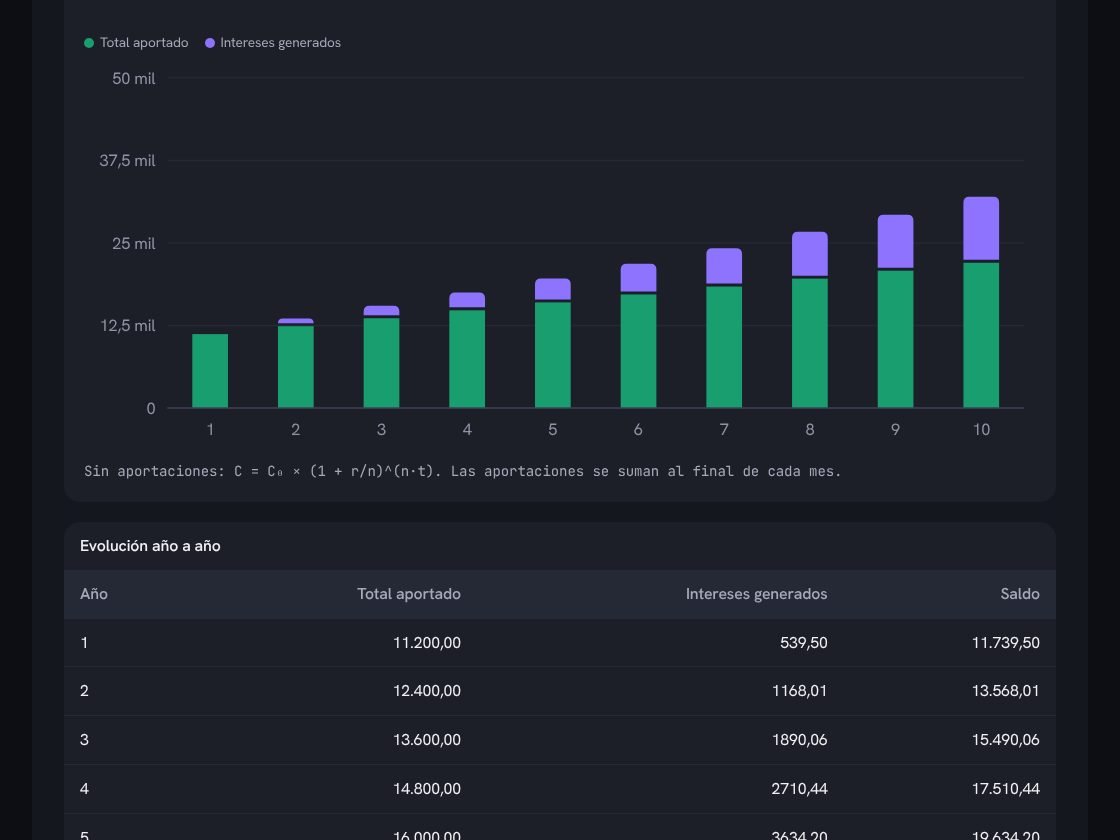Click the 11.739,50 saldo cell
Image resolution: width=1120 pixels, height=840 pixels.
pos(1006,643)
